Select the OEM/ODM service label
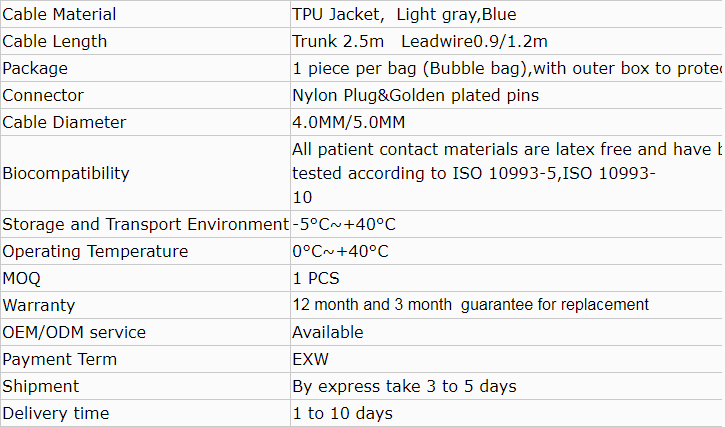 (74, 332)
